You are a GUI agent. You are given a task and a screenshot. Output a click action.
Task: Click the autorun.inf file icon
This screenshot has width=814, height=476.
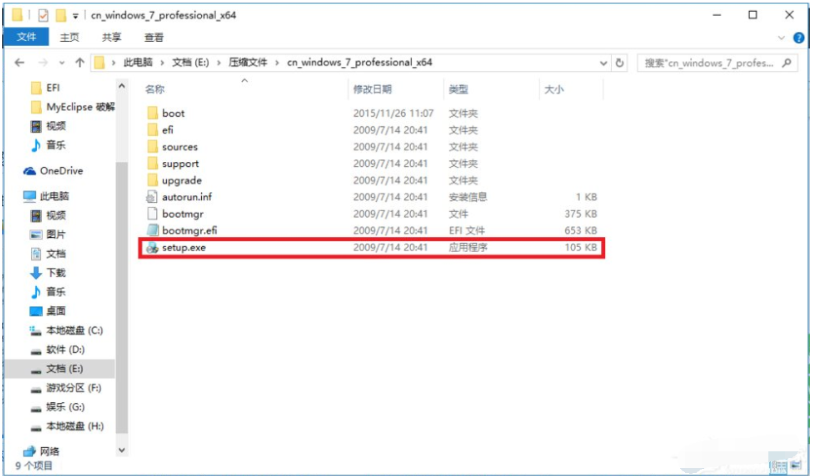pyautogui.click(x=152, y=197)
